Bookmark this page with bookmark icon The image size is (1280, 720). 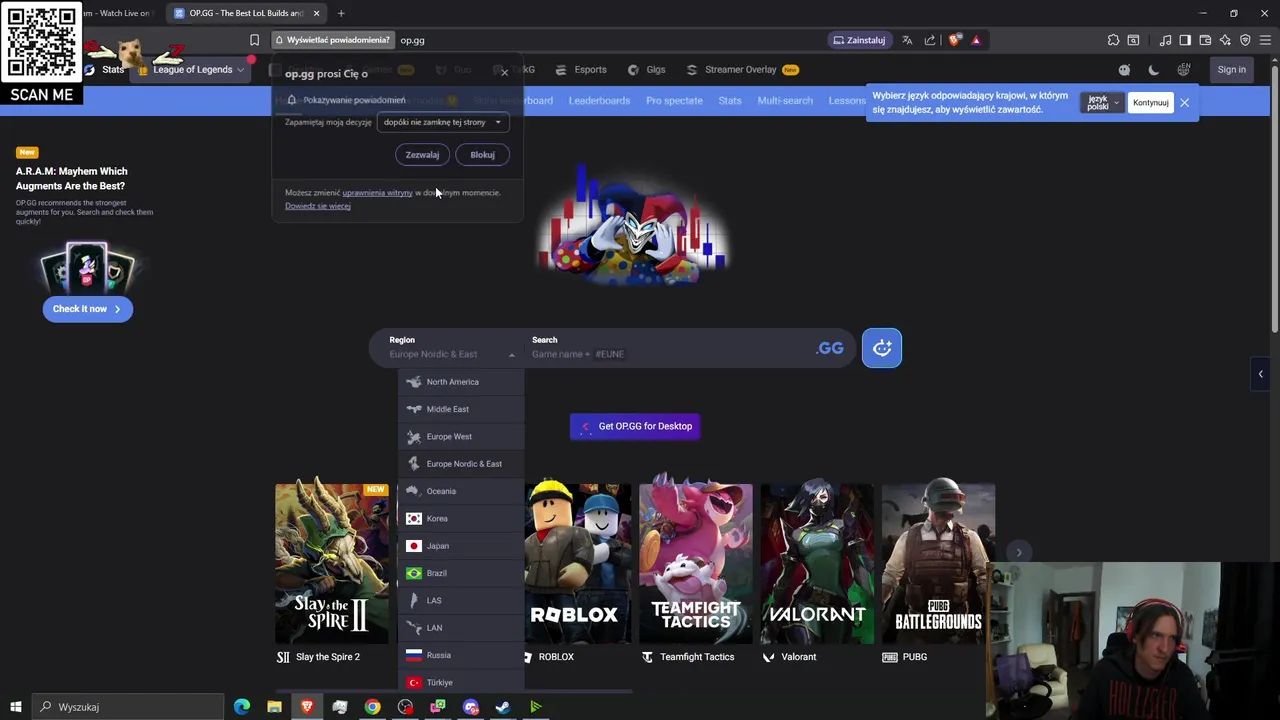(254, 40)
